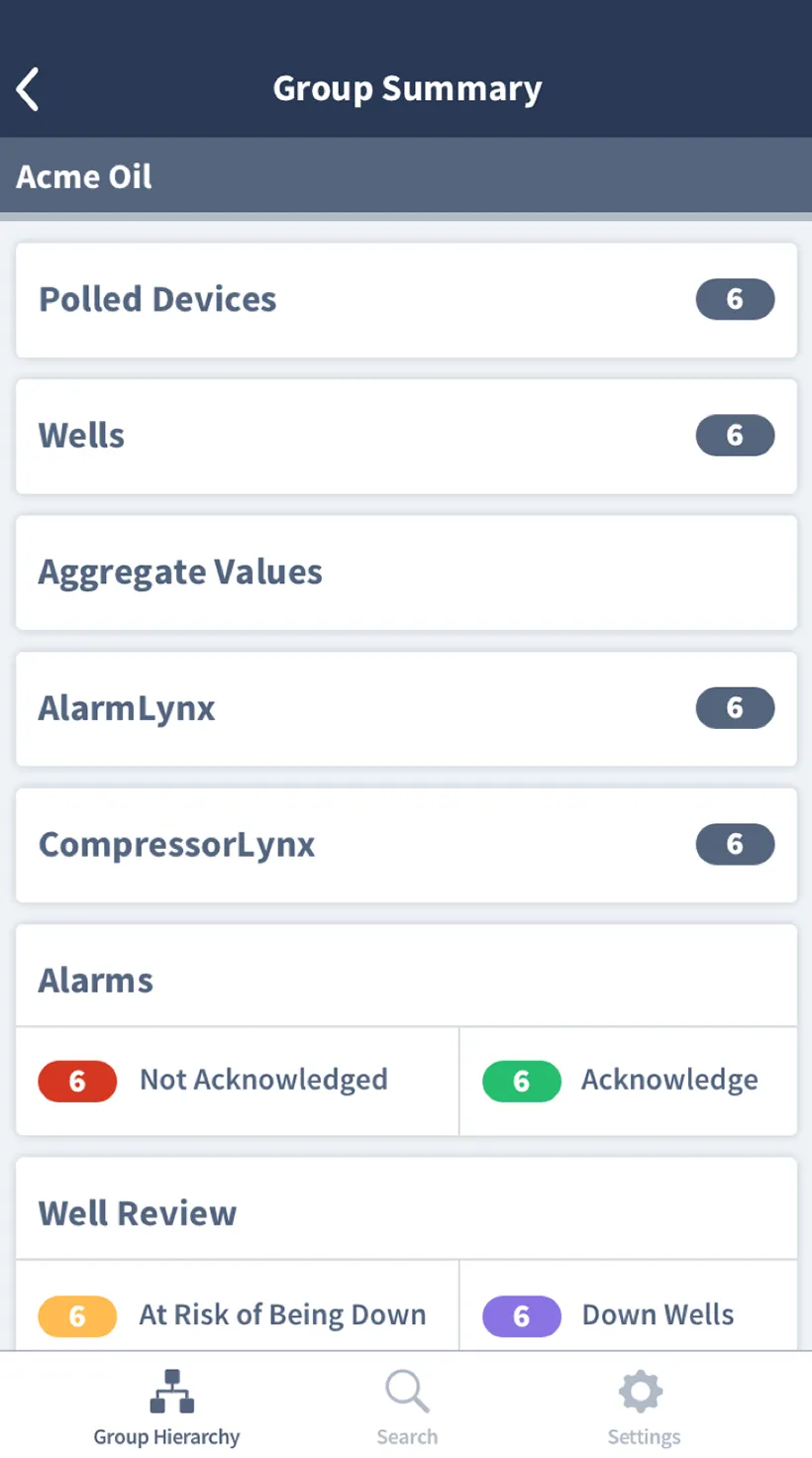Tap the AlarmLynx count badge
The width and height of the screenshot is (812, 1458).
tap(735, 707)
